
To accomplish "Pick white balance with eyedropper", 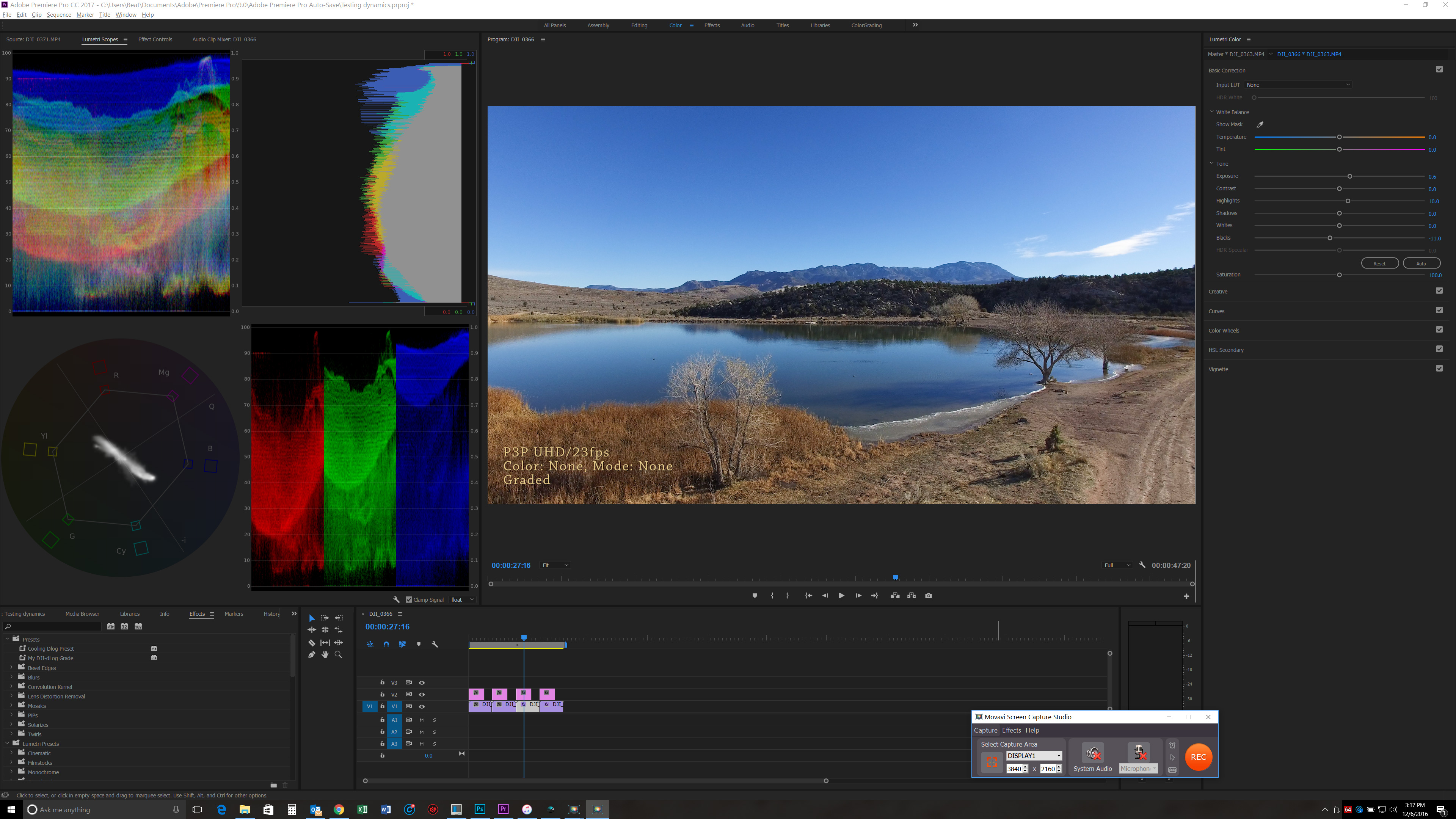I will coord(1260,124).
